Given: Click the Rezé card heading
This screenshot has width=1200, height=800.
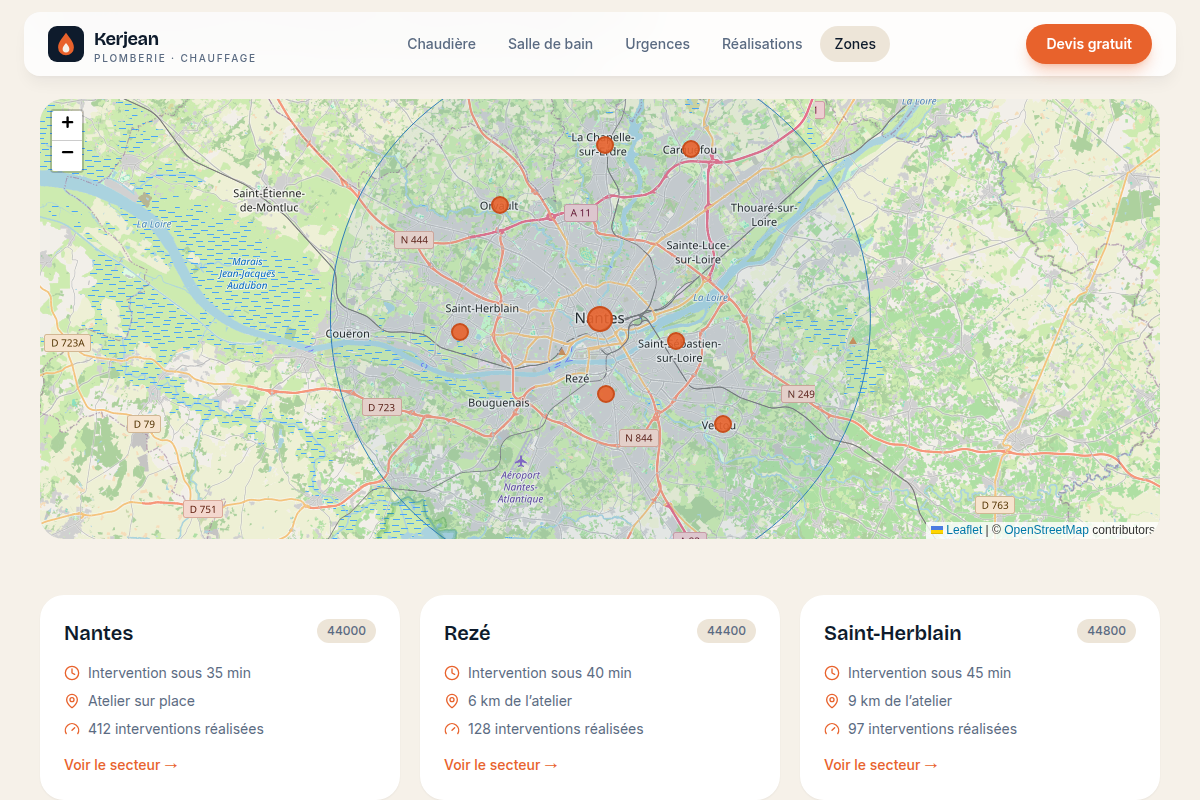Looking at the screenshot, I should point(467,633).
